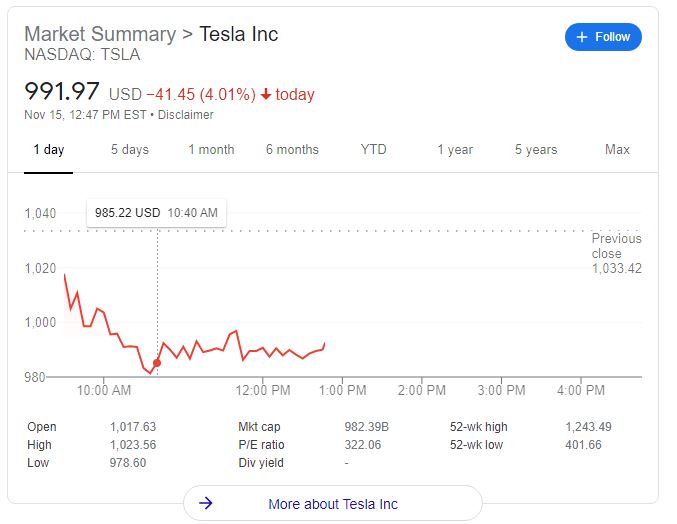Open the Disclaimer link

[186, 115]
